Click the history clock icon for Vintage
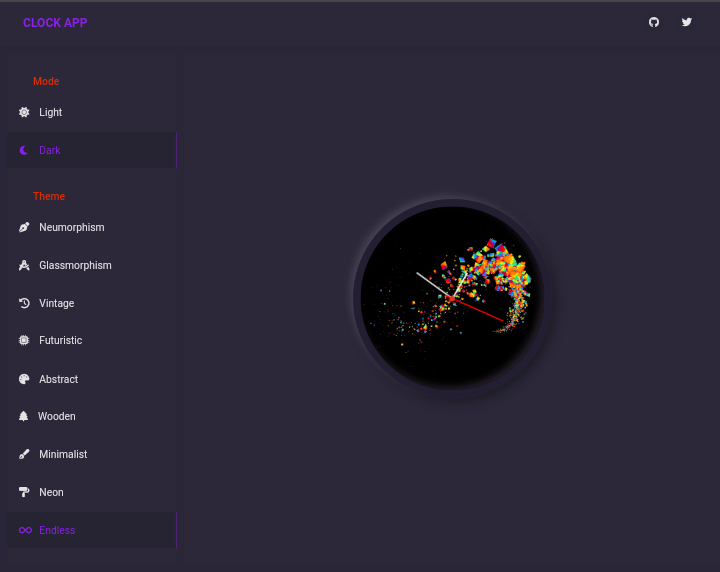The image size is (720, 572). [24, 303]
